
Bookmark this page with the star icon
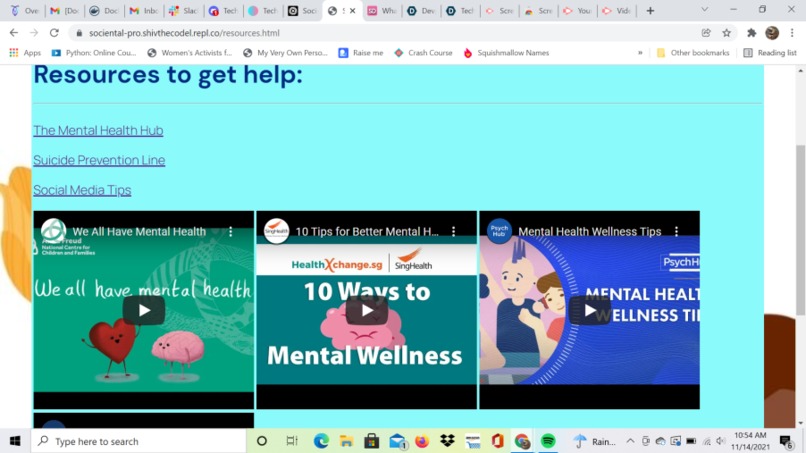tap(726, 33)
